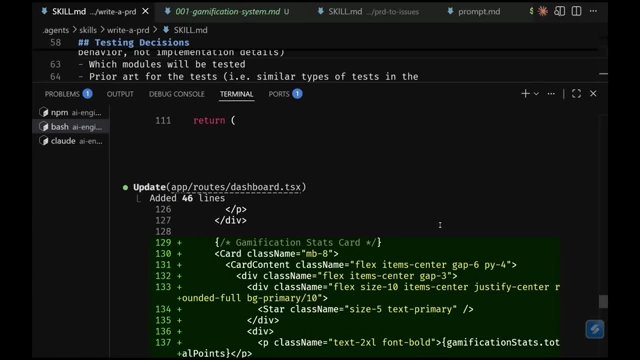Split the editor to the right

tap(576, 11)
